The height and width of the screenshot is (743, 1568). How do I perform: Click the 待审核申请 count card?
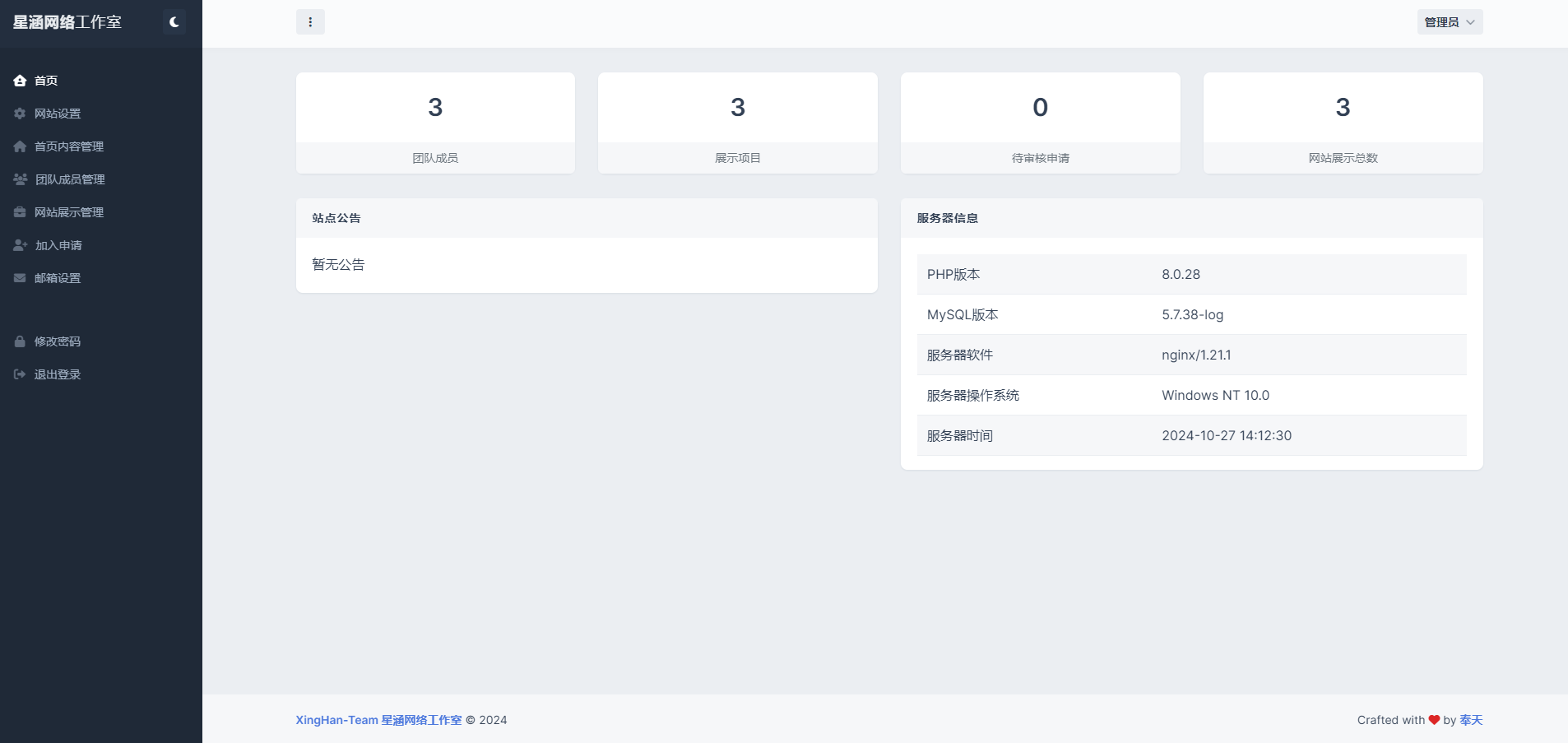coord(1040,123)
